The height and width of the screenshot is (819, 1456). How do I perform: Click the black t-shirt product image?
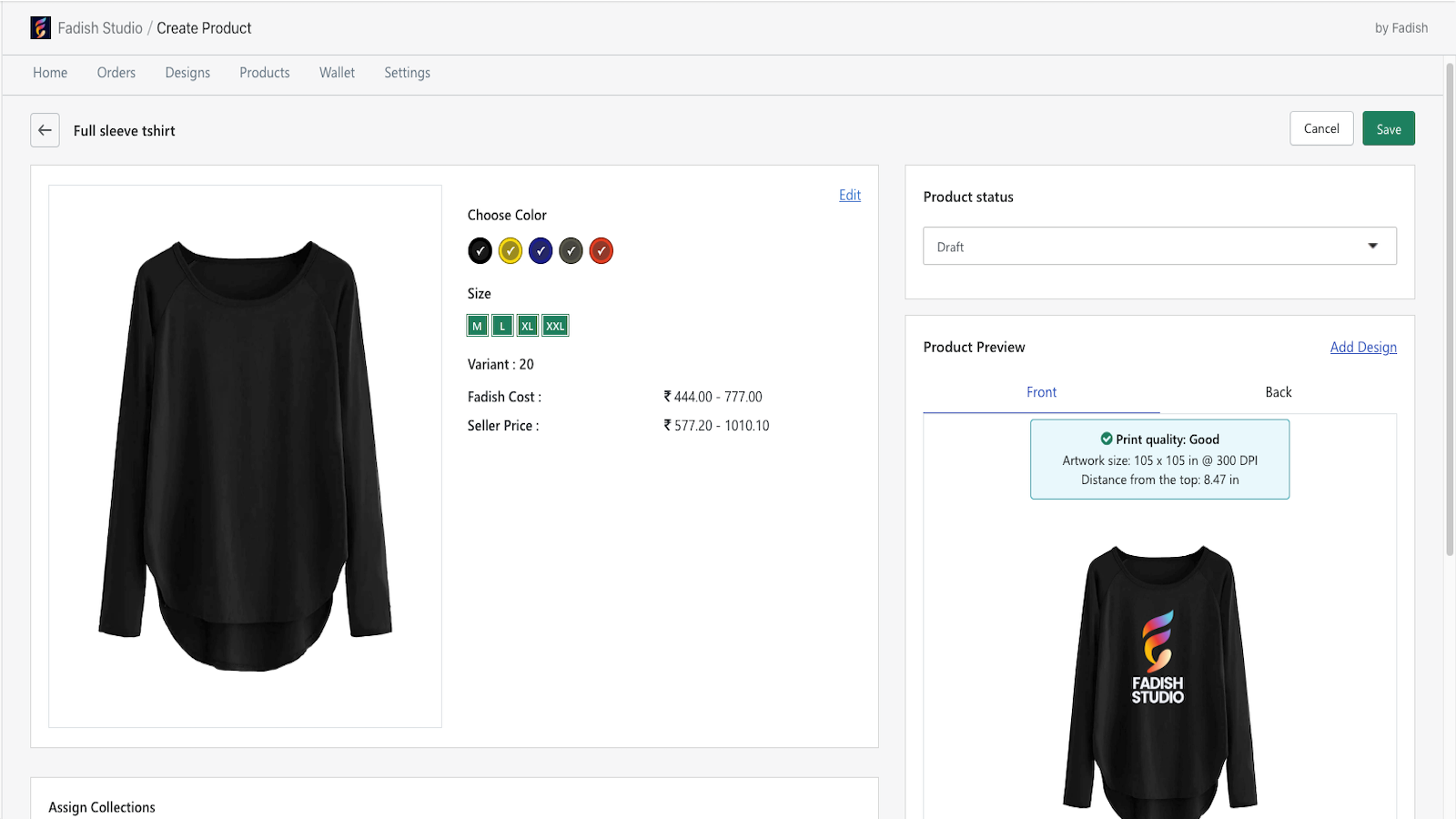coord(245,455)
